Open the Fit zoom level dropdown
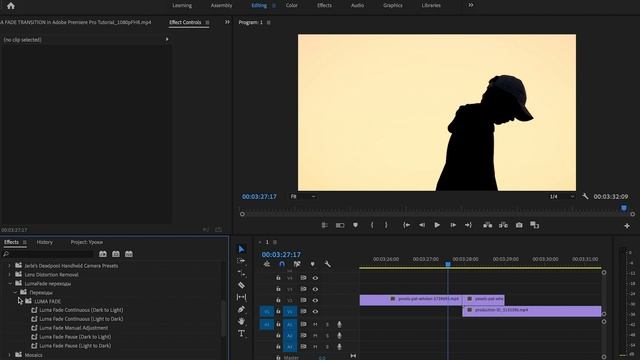The height and width of the screenshot is (360, 640). pyautogui.click(x=303, y=196)
